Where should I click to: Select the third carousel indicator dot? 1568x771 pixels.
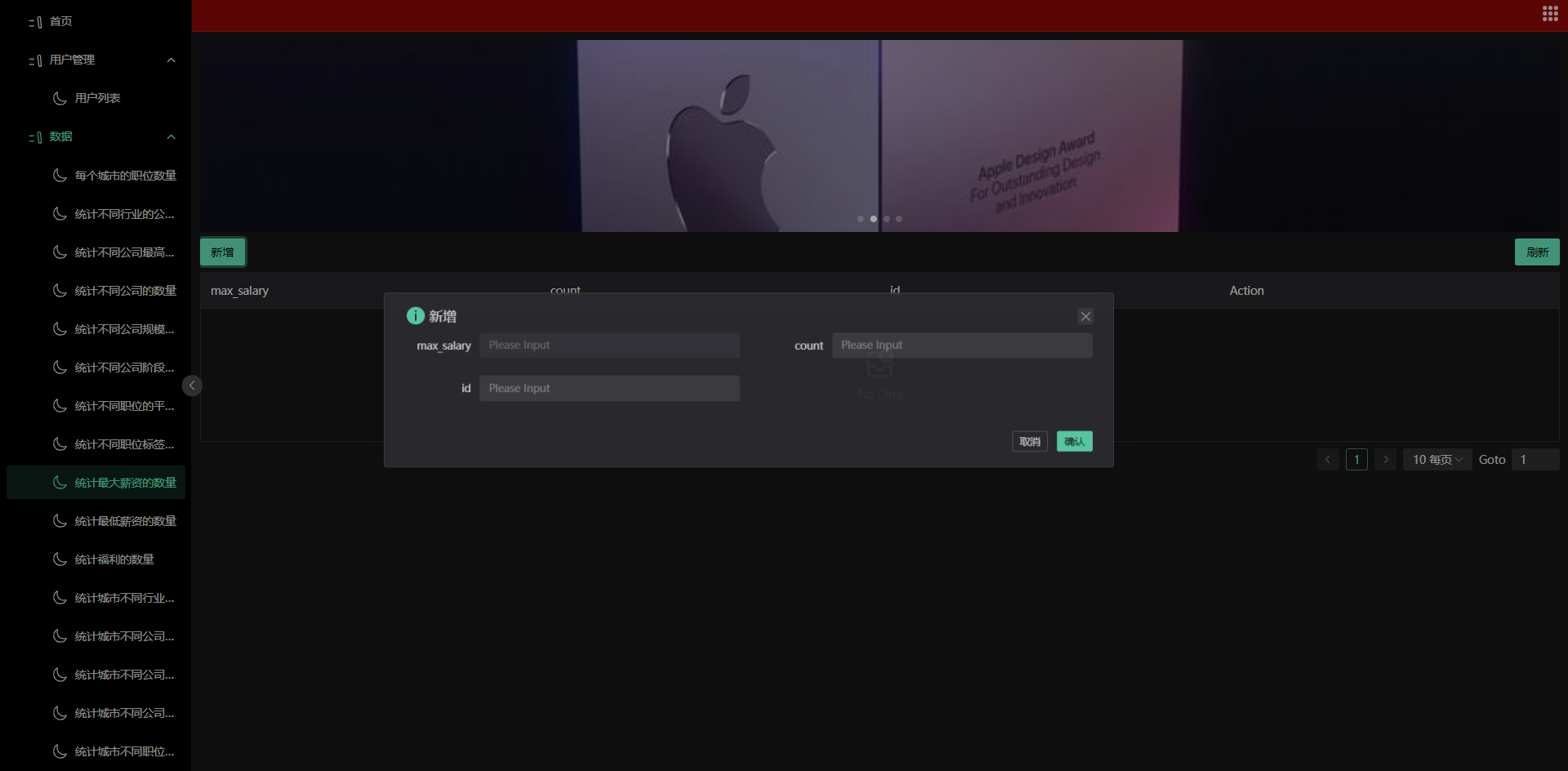[886, 219]
